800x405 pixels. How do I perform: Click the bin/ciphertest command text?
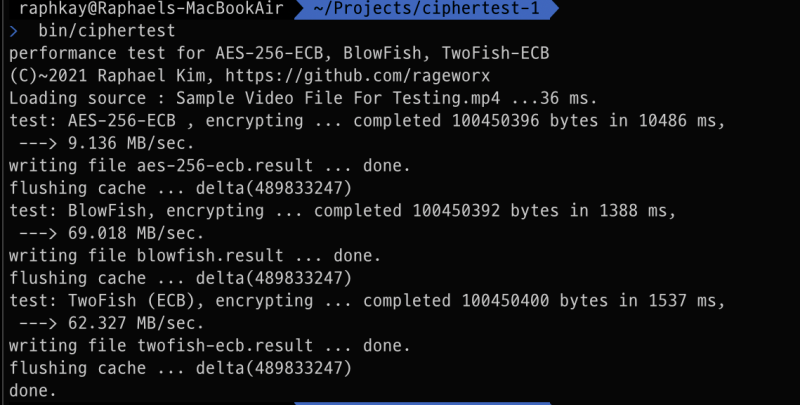[107, 31]
